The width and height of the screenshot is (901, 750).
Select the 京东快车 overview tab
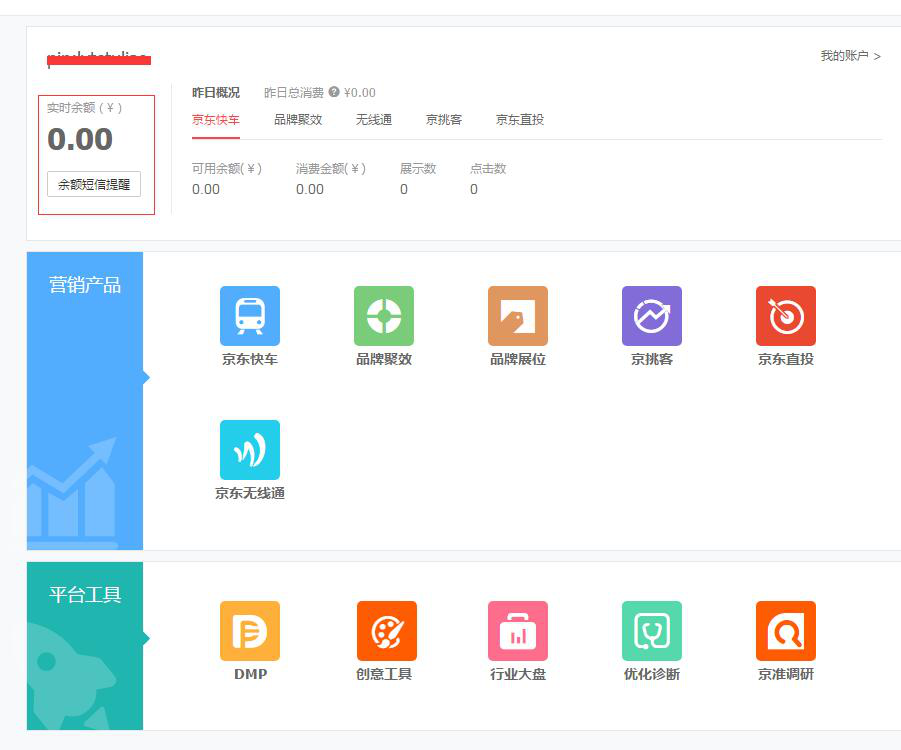pyautogui.click(x=216, y=120)
